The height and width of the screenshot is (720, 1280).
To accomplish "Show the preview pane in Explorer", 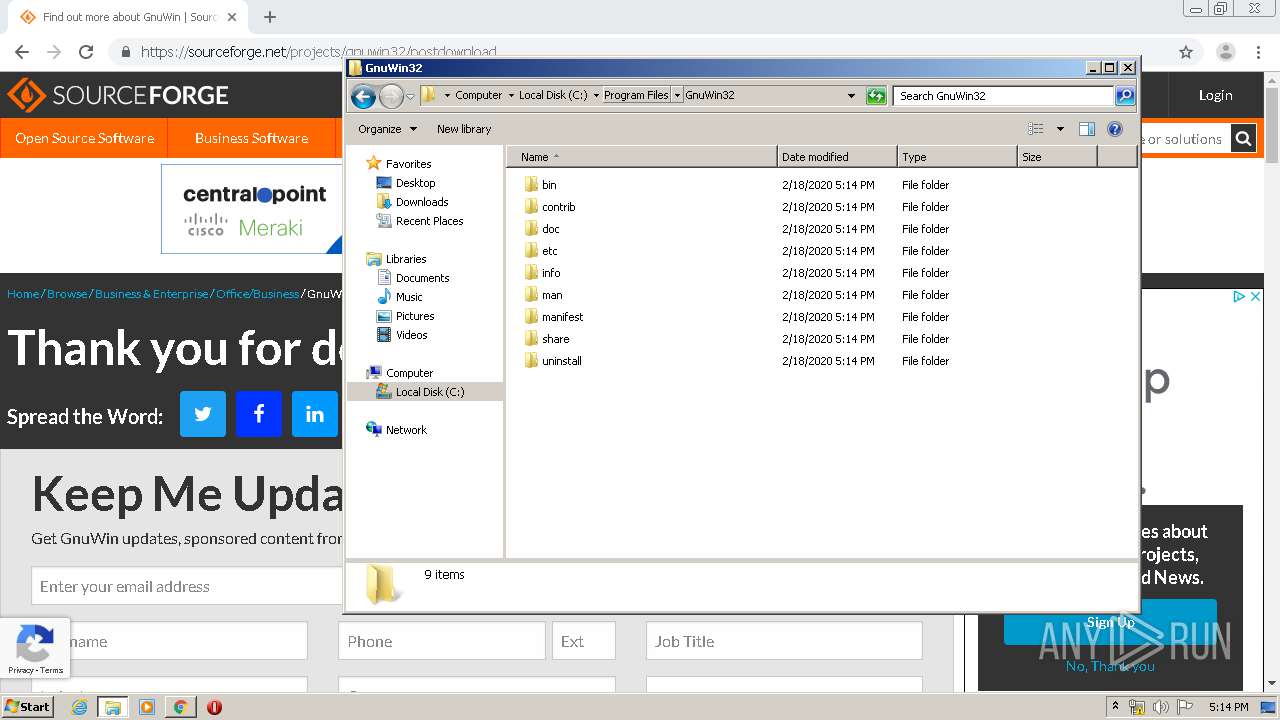I will pyautogui.click(x=1087, y=129).
